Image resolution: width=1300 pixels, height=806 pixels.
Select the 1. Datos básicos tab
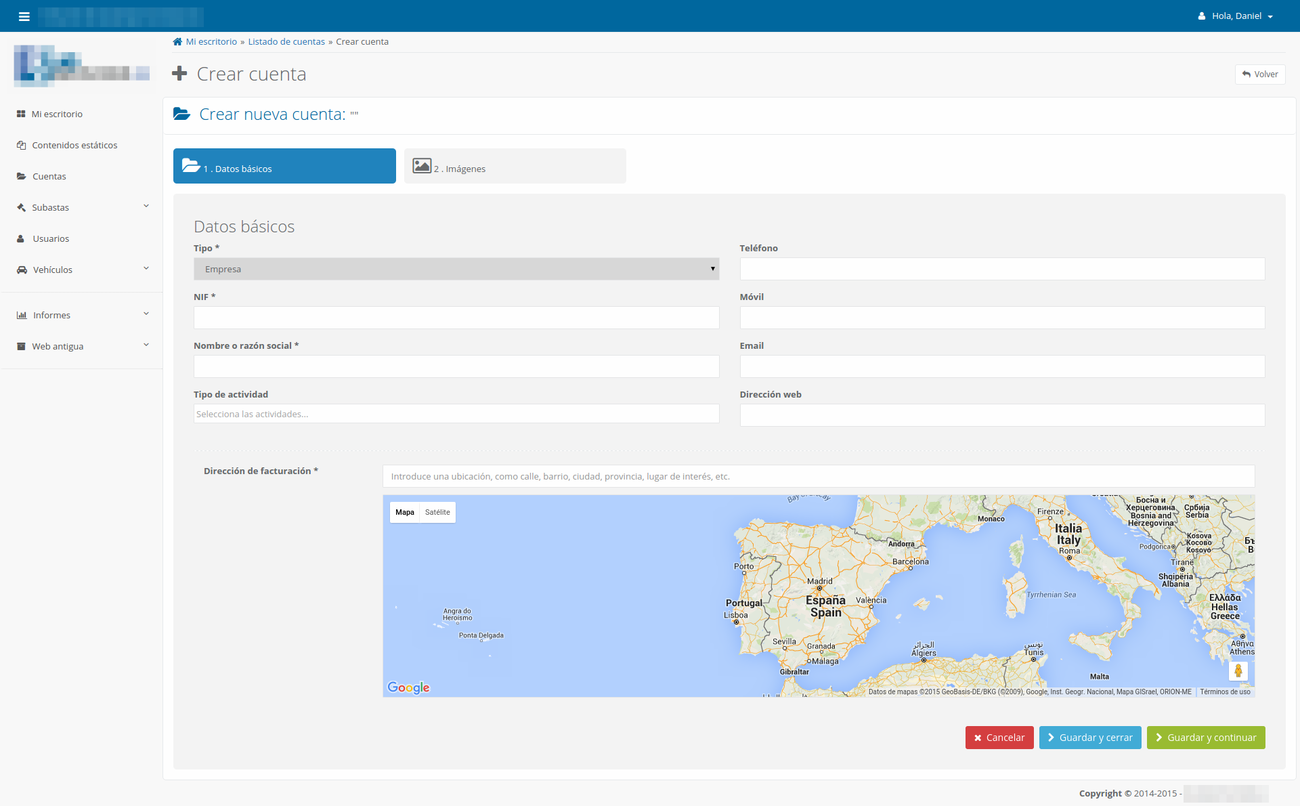[284, 166]
